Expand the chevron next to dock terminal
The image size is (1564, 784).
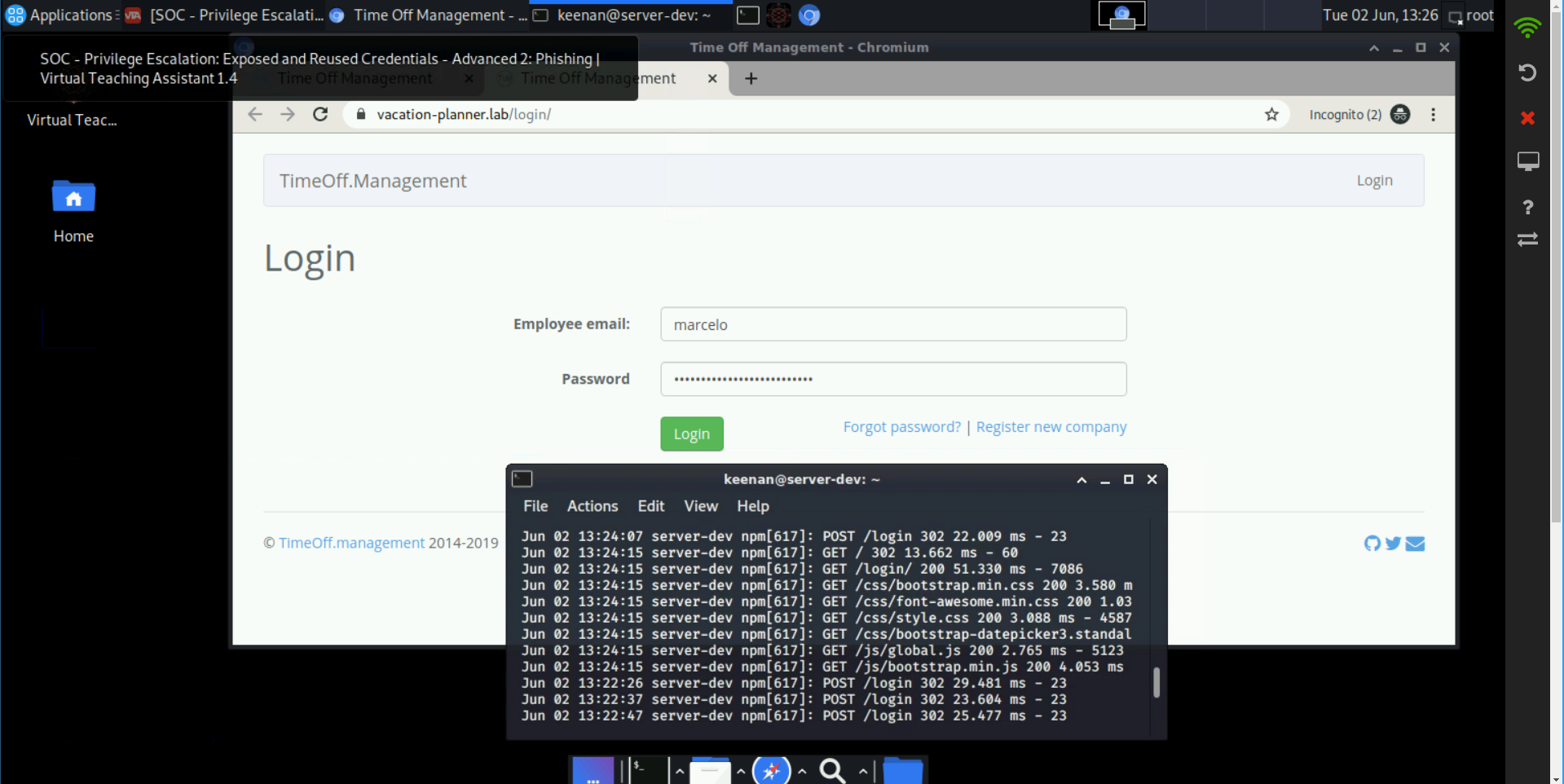pyautogui.click(x=679, y=770)
